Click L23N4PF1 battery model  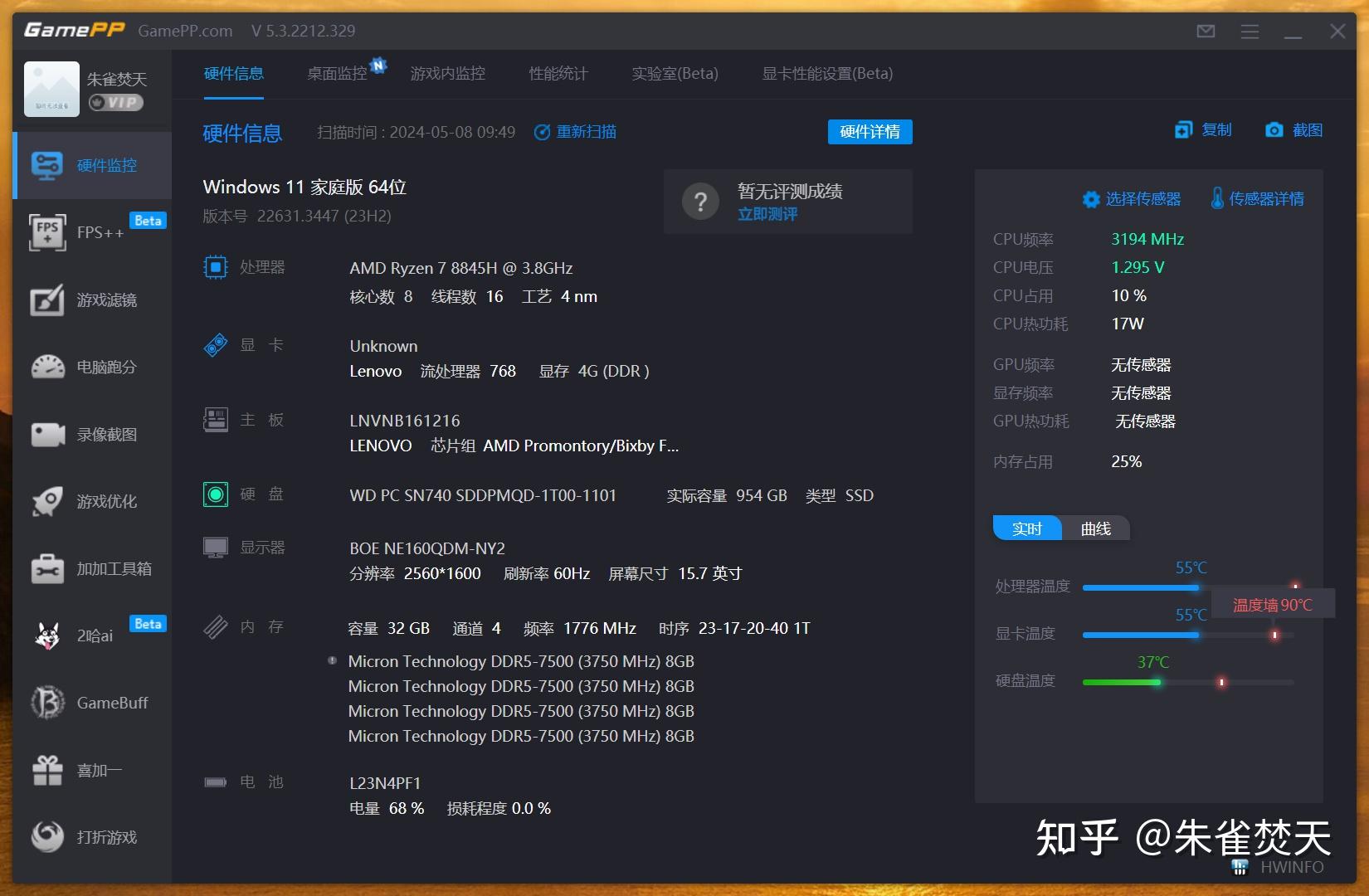(x=385, y=783)
